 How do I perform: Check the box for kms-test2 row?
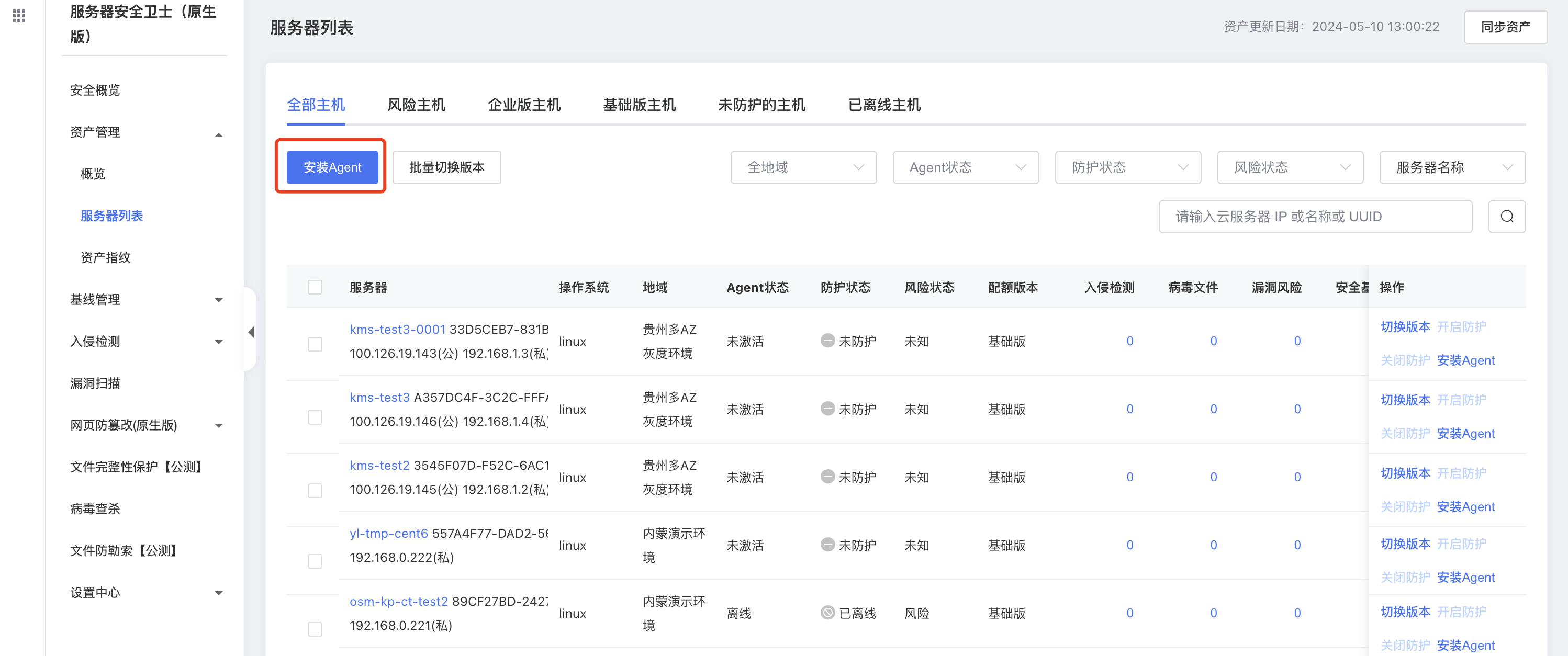315,490
